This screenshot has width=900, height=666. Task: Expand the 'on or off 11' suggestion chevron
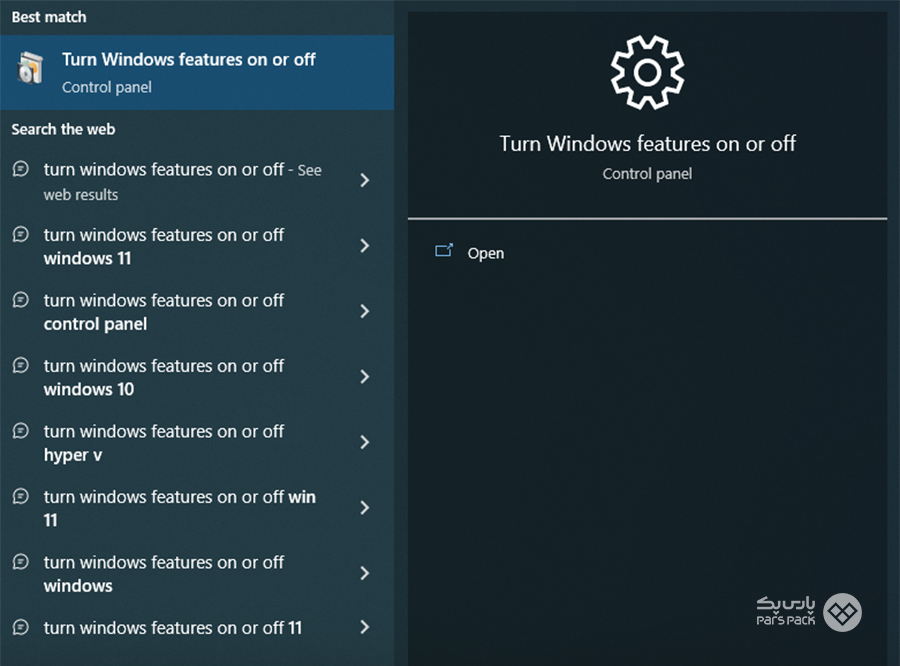364,627
